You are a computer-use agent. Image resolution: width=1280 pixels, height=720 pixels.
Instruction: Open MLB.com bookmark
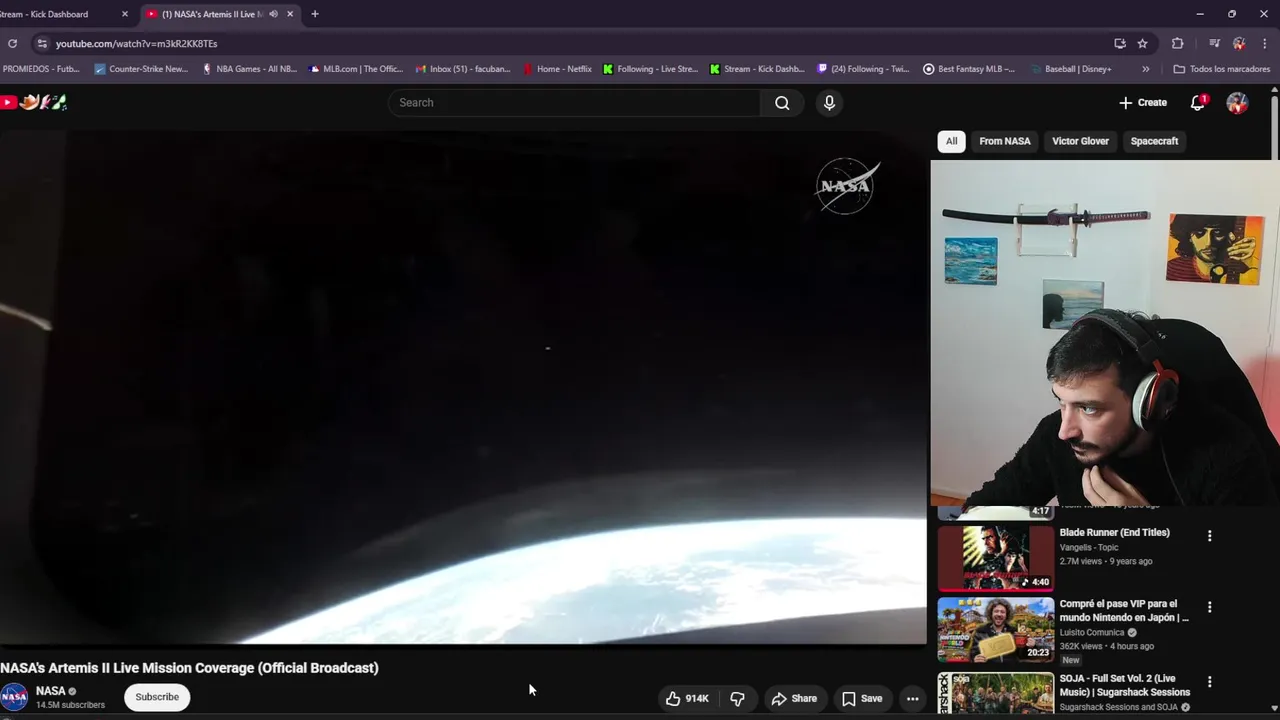click(356, 69)
